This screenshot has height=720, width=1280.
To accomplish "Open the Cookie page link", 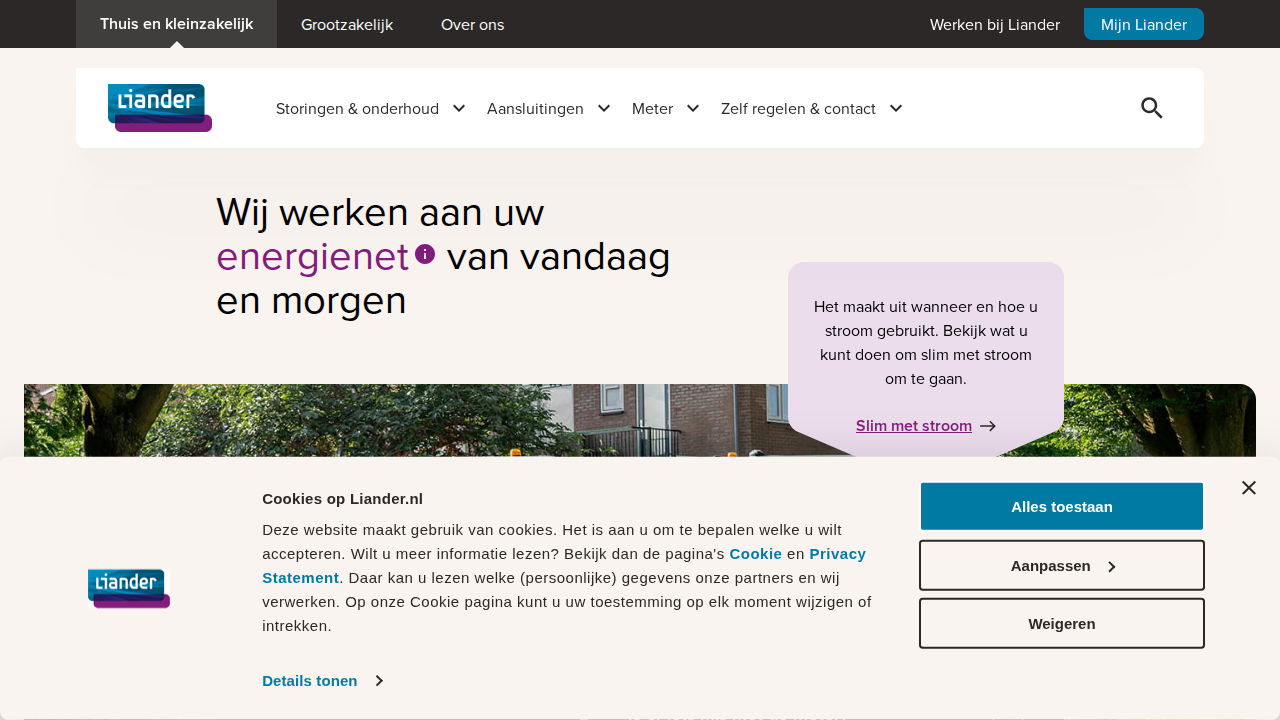I will [755, 553].
